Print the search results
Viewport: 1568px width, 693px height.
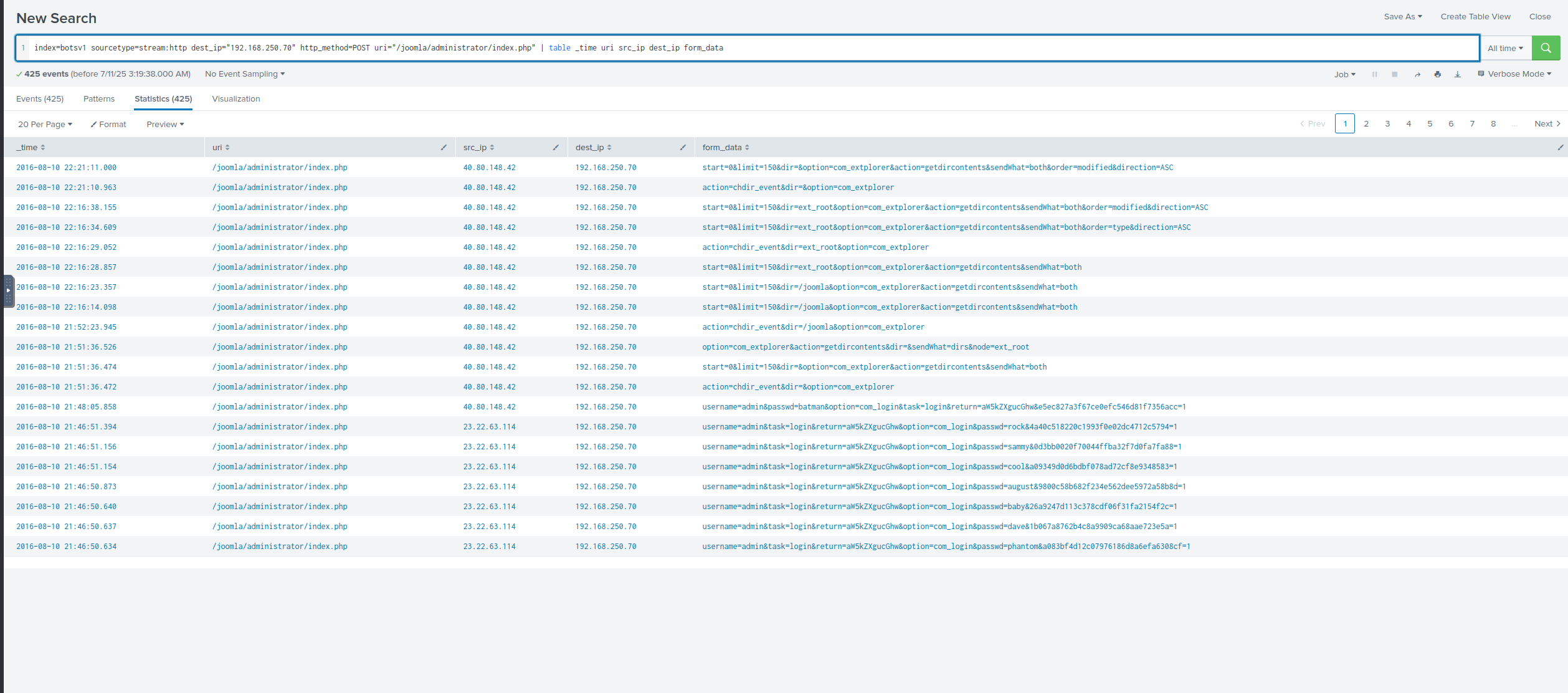coord(1438,74)
